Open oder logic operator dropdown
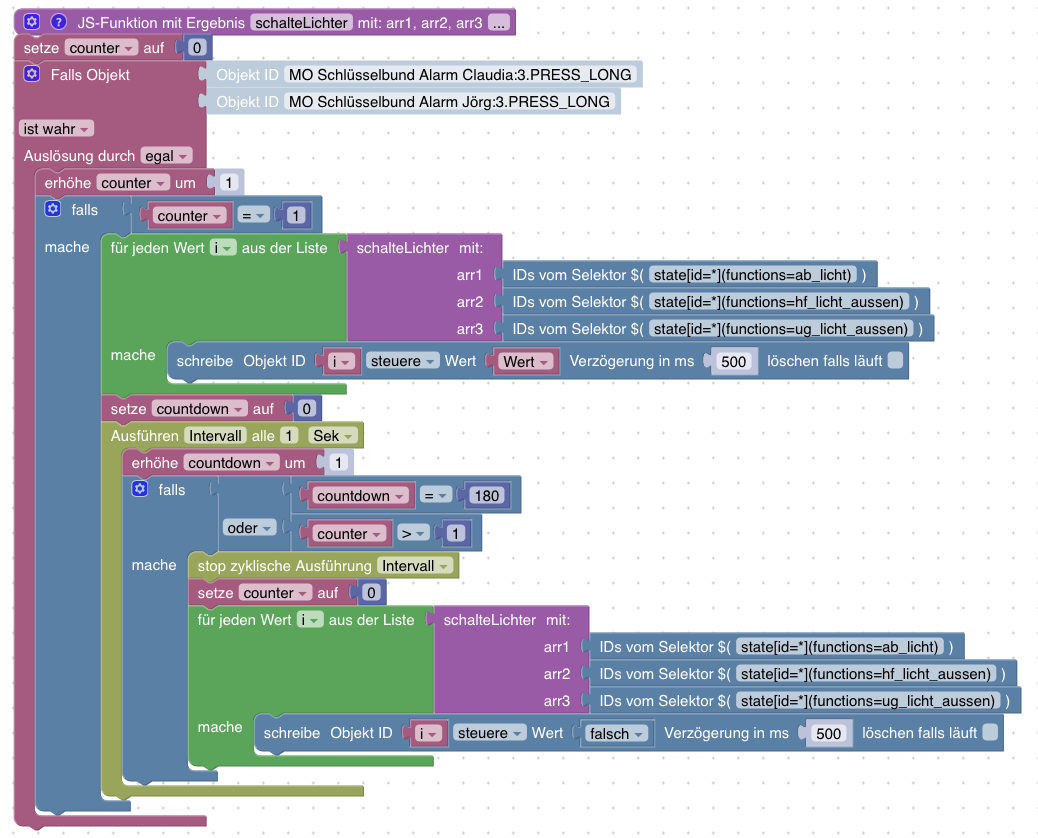 tap(250, 528)
